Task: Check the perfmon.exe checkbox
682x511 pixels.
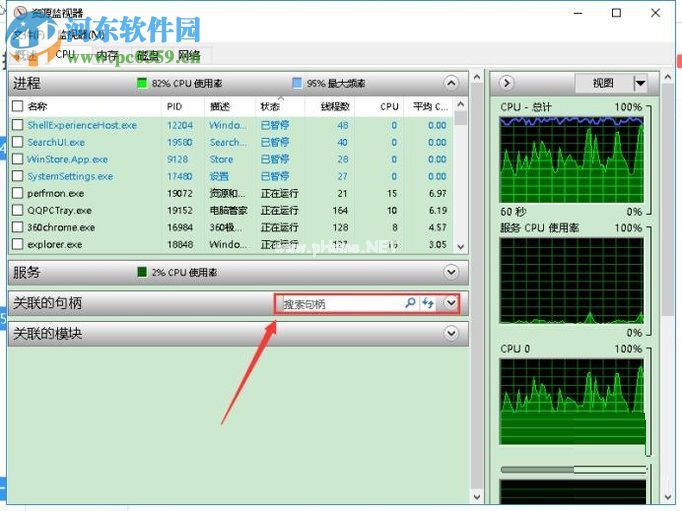Action: point(17,193)
